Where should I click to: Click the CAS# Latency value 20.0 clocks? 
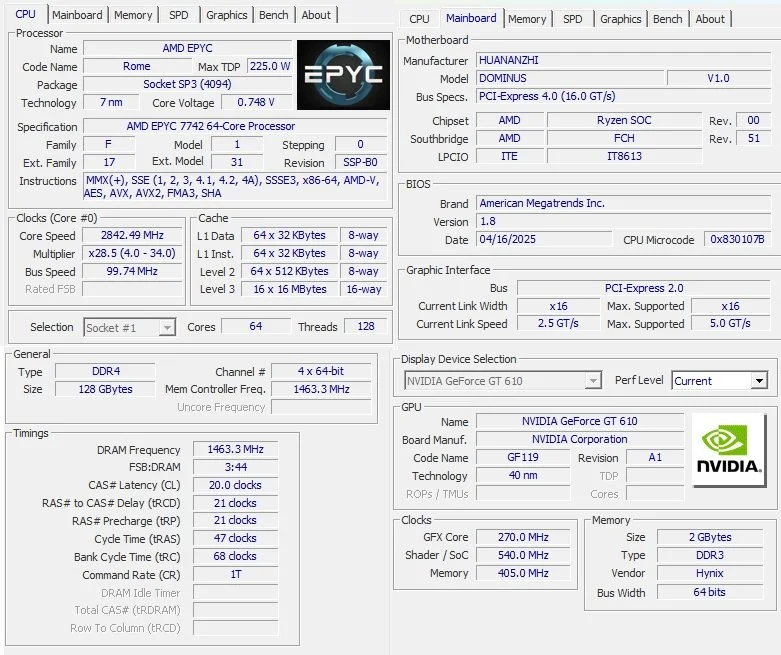236,485
